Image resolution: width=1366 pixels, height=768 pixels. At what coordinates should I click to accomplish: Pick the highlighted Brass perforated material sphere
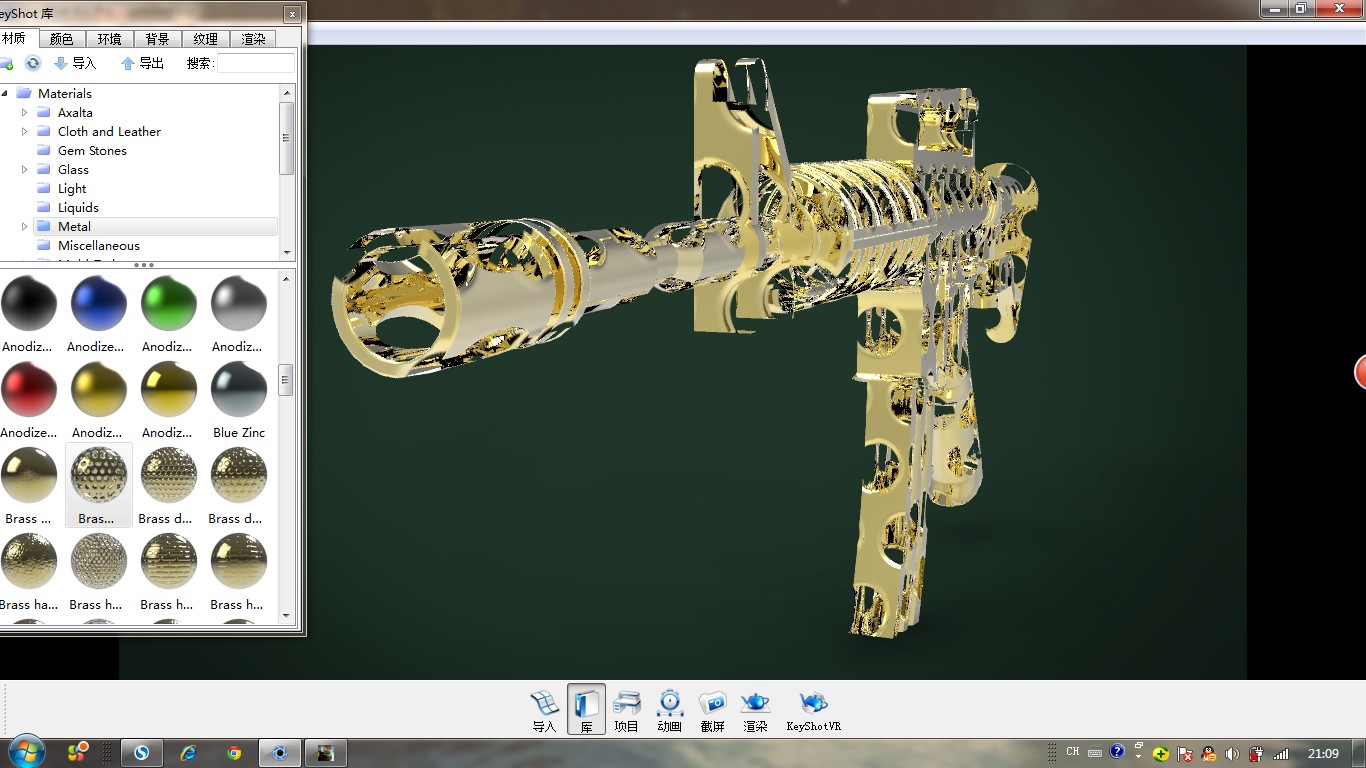99,475
